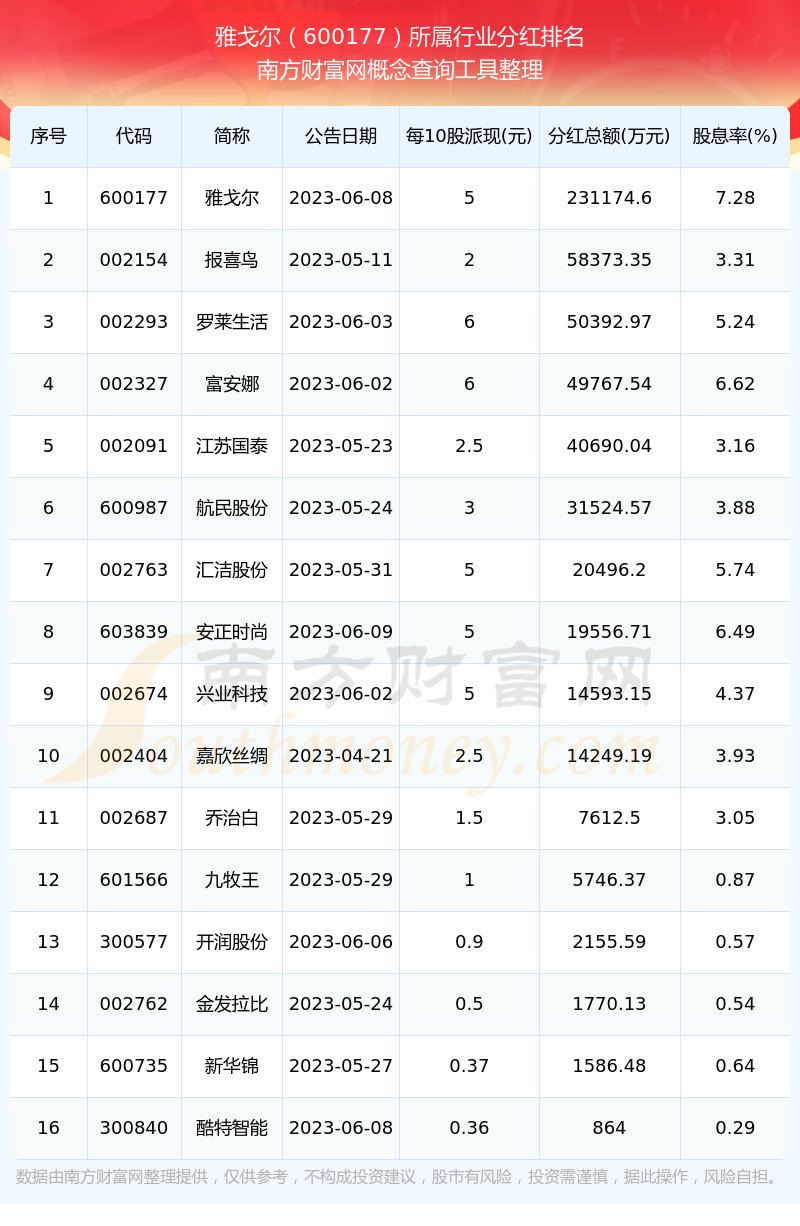Select the 股息率(%) column header

tap(735, 136)
